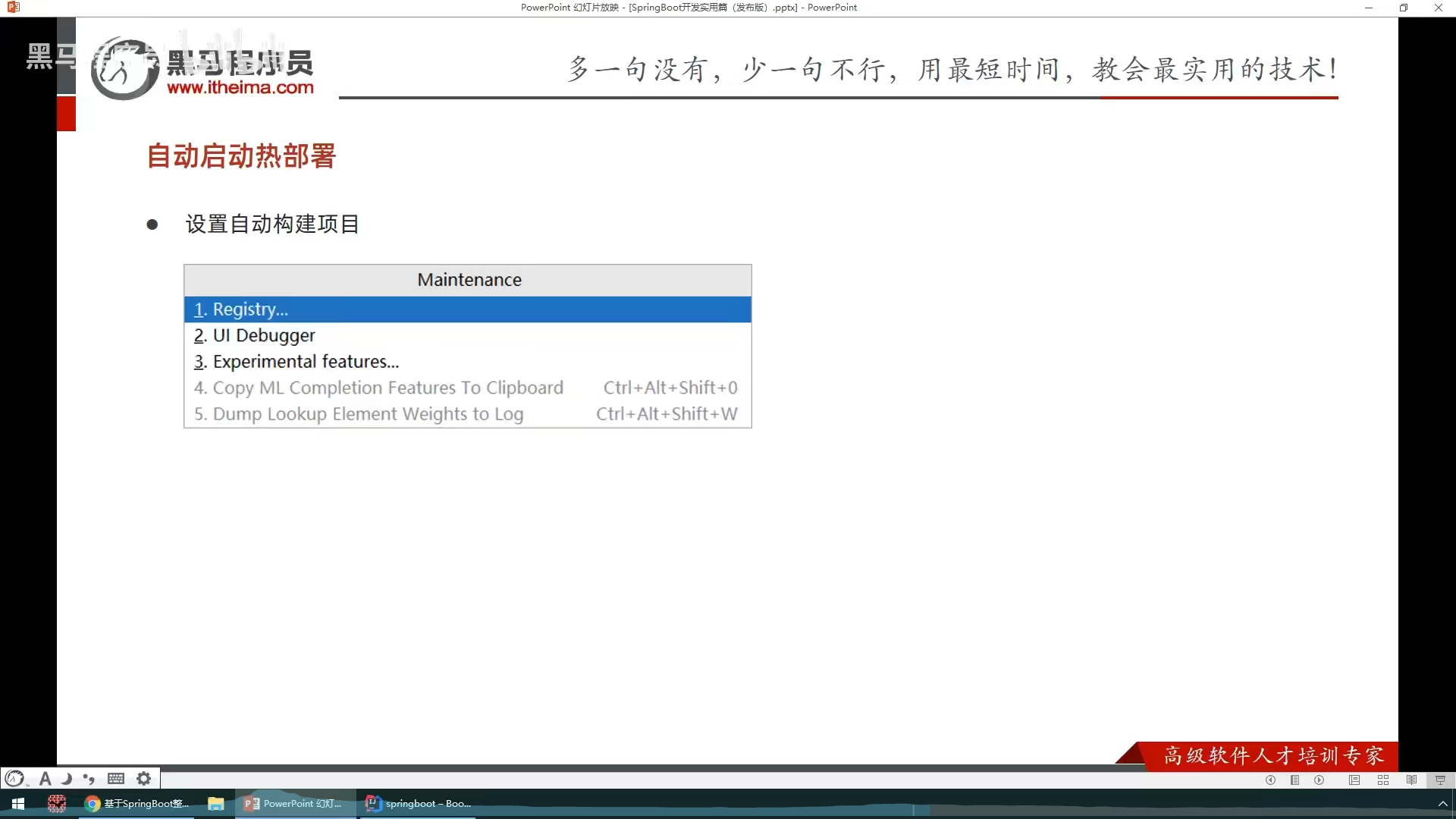The image size is (1456, 819).
Task: Switch to Reading view icon
Action: [x=1411, y=780]
